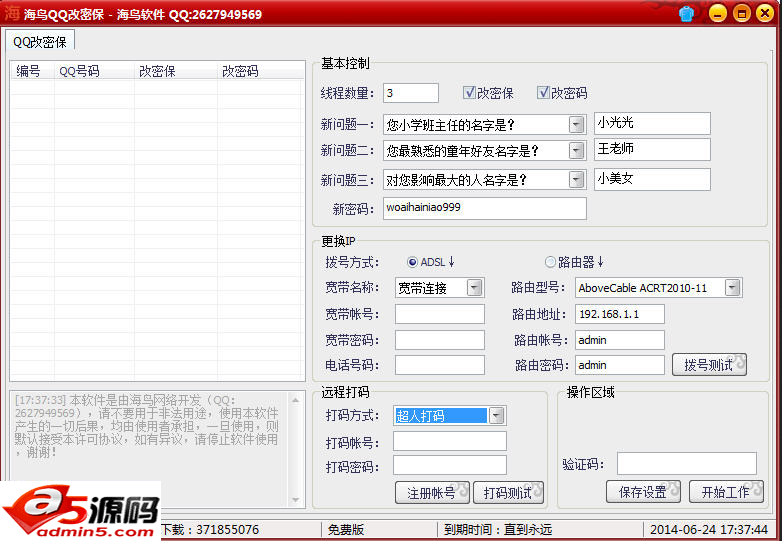
Task: Click the 路由帐号 field
Action: [620, 340]
